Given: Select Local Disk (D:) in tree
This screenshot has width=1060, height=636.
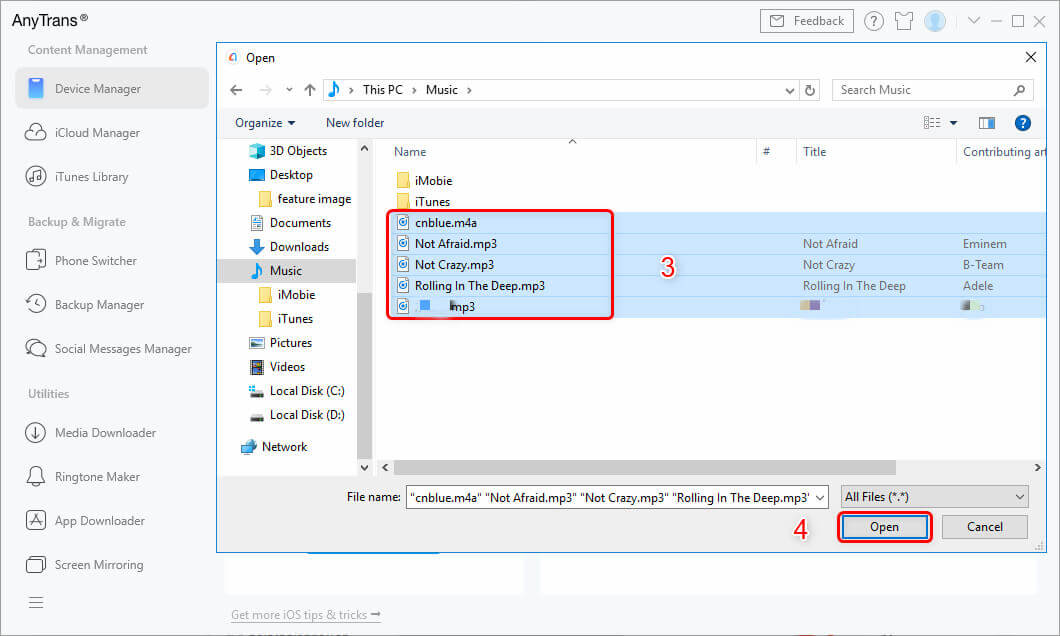Looking at the screenshot, I should pyautogui.click(x=307, y=414).
